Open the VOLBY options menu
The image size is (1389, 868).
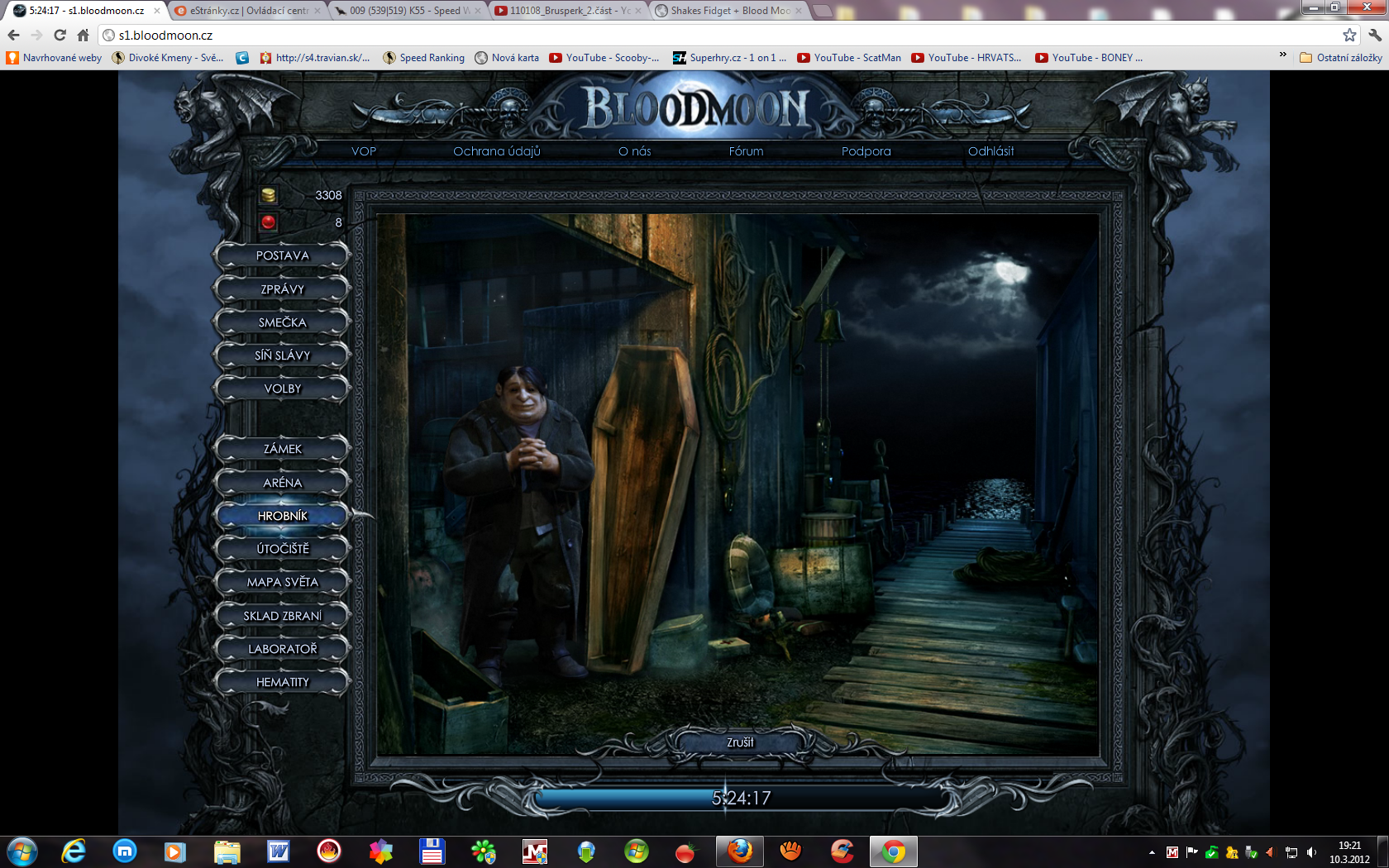282,389
